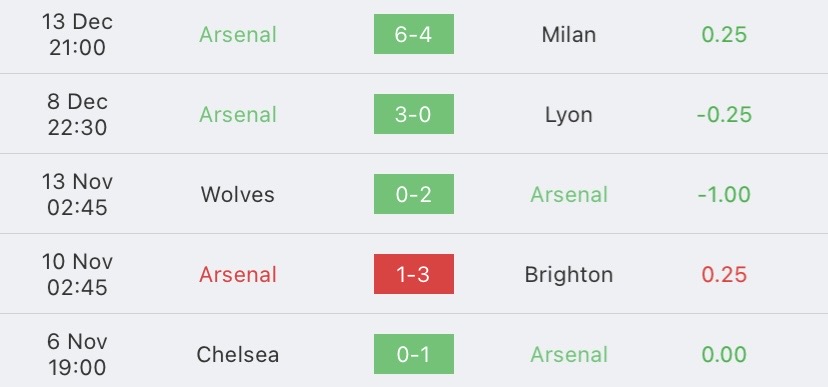Click the red 0.25 handicap value

click(724, 275)
